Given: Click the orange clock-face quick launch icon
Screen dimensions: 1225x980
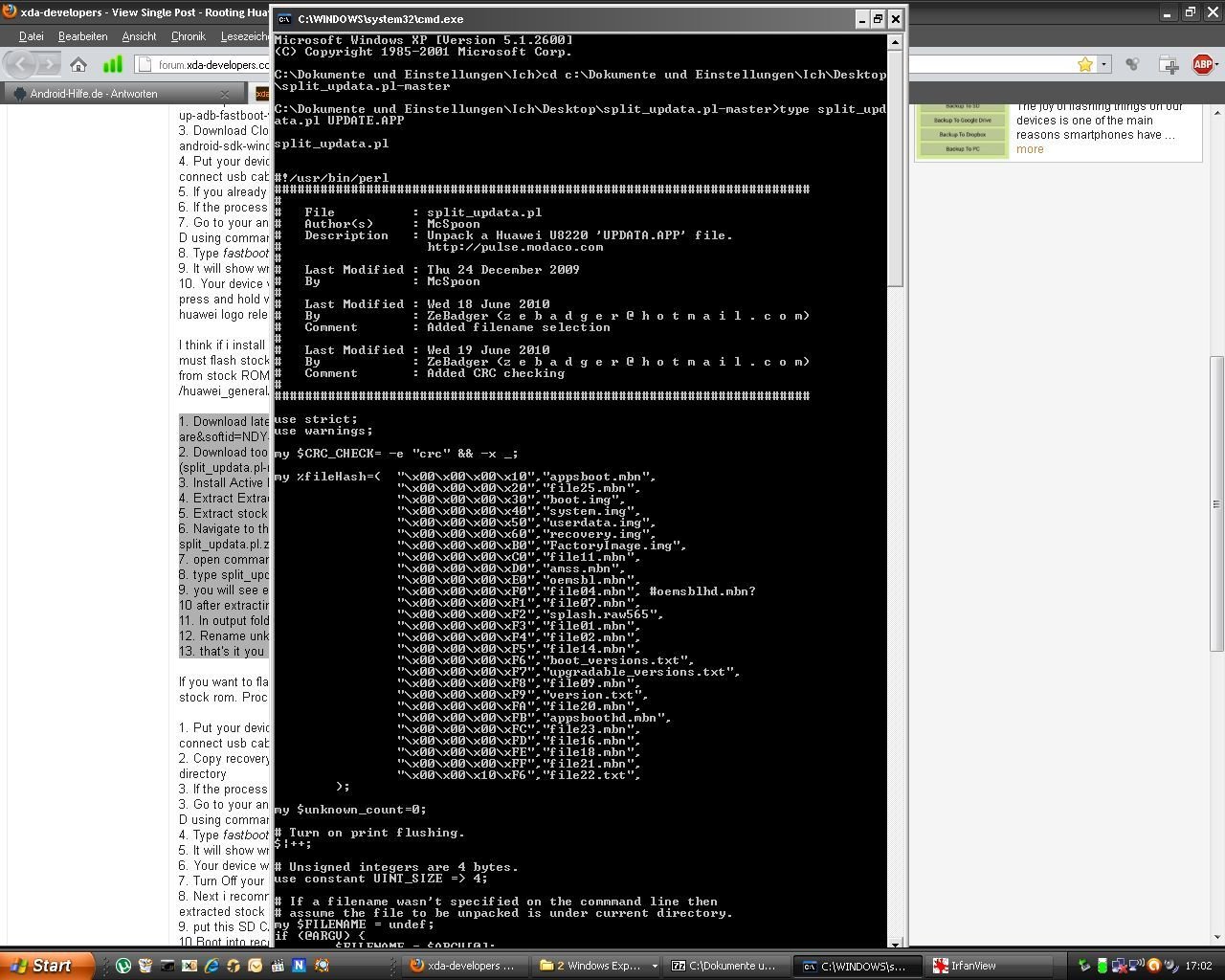Looking at the screenshot, I should (256, 966).
